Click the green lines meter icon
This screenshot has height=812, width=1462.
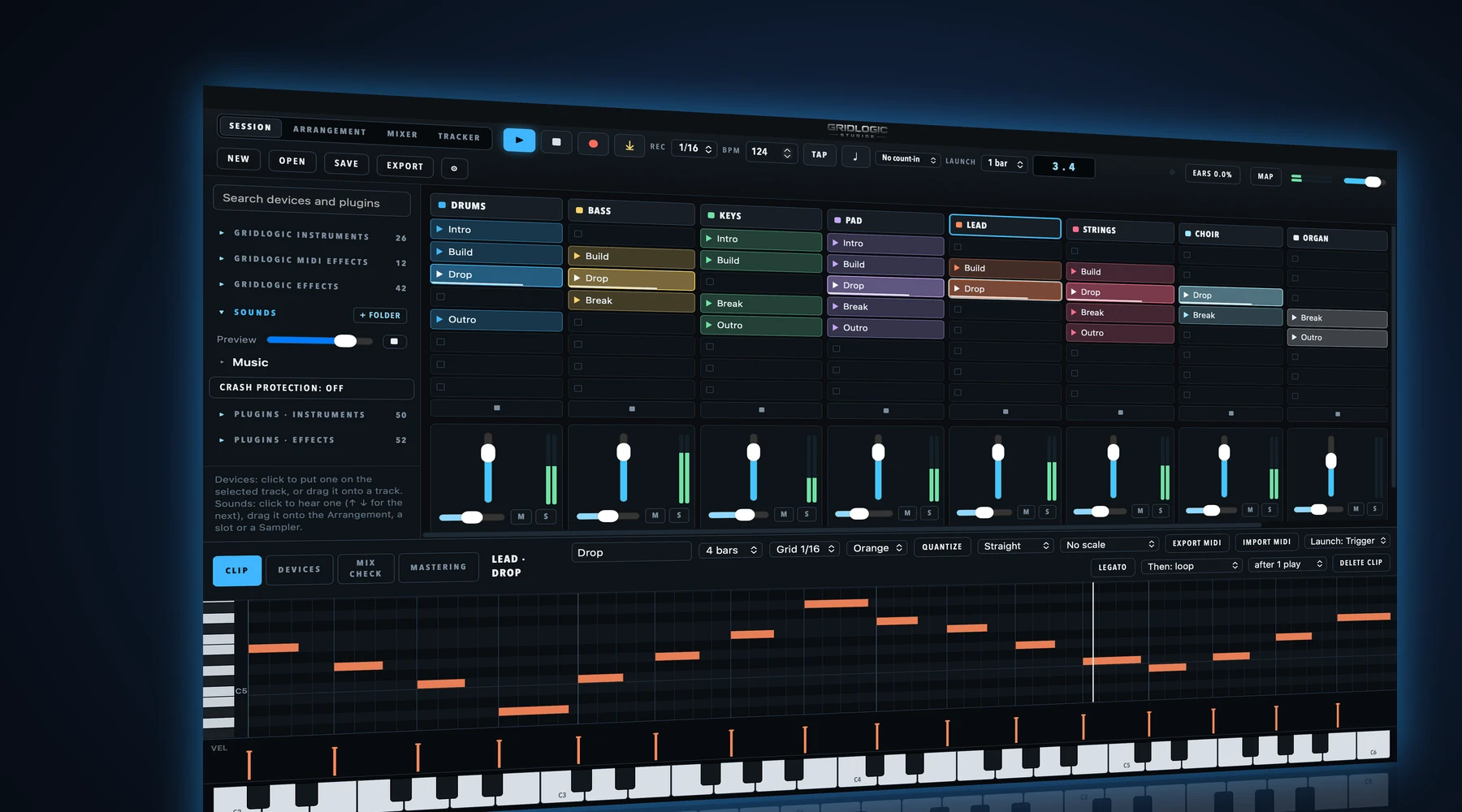tap(1296, 178)
